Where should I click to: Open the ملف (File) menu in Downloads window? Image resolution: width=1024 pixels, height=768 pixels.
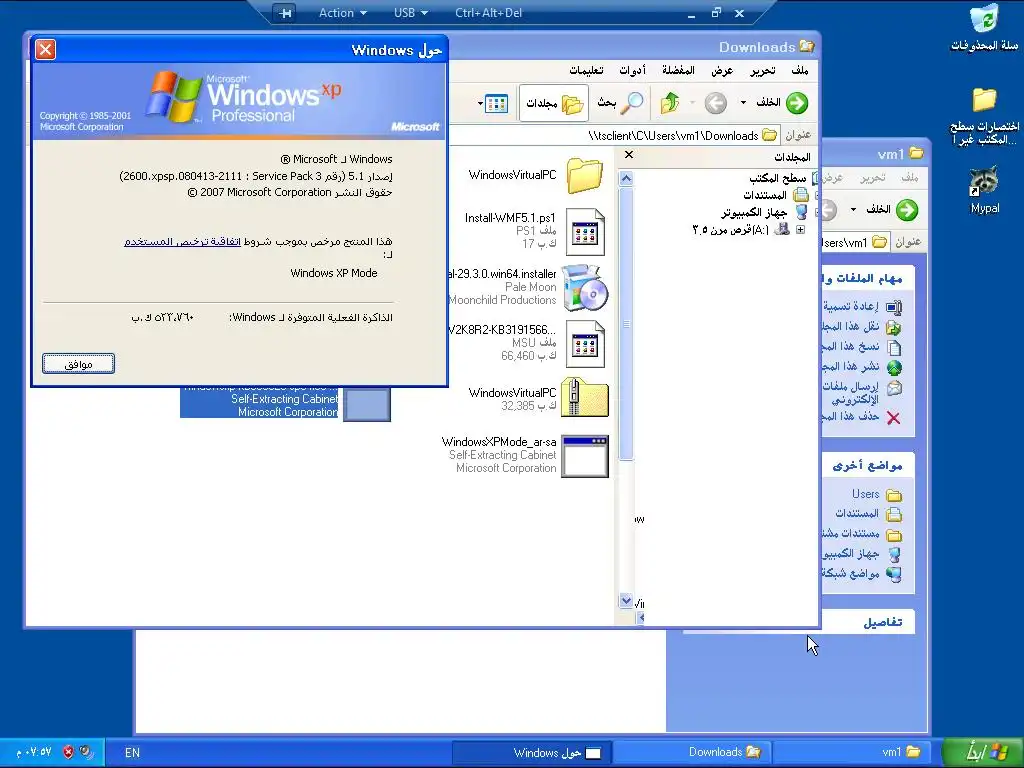[800, 71]
